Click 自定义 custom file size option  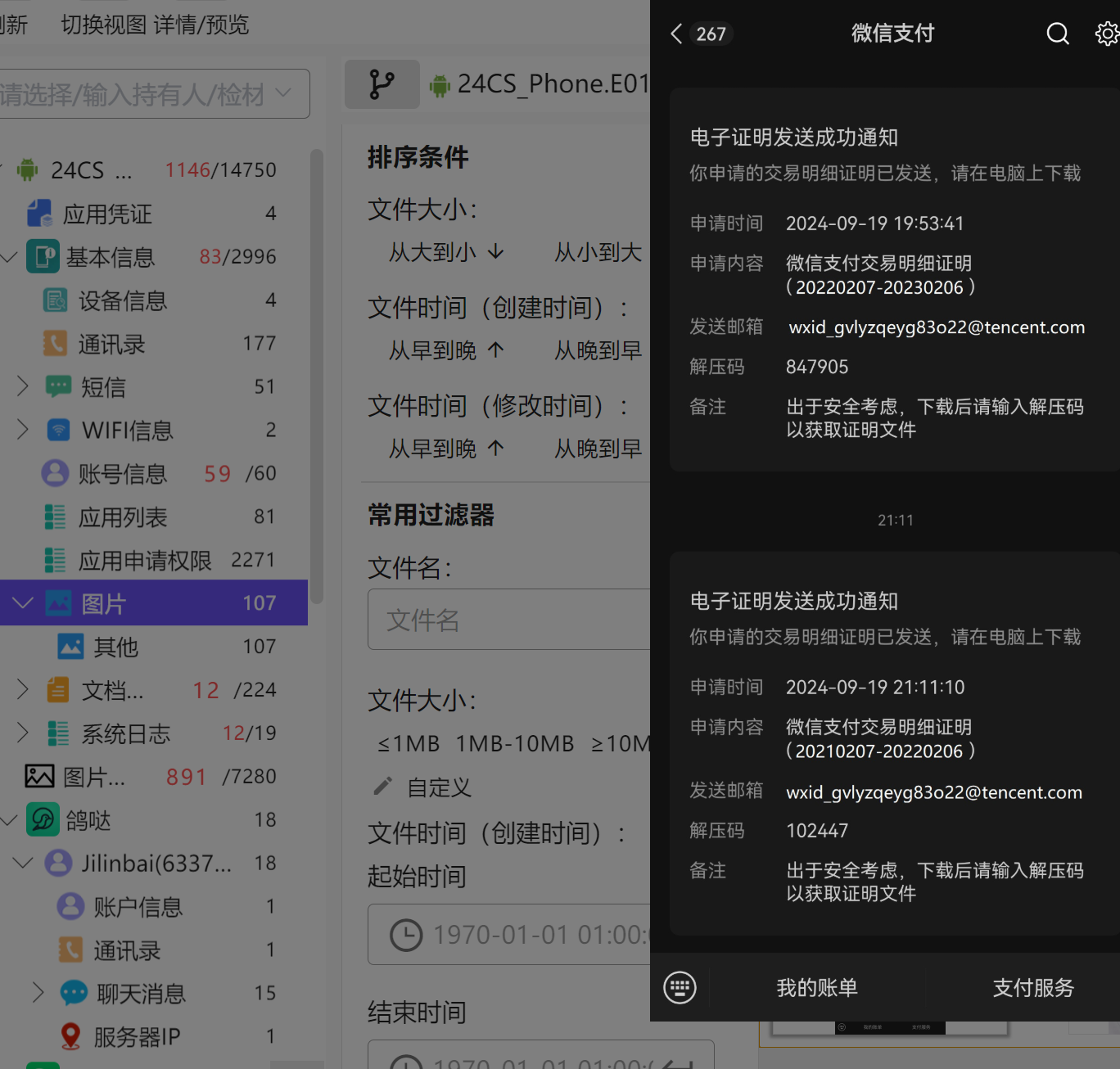tap(438, 787)
